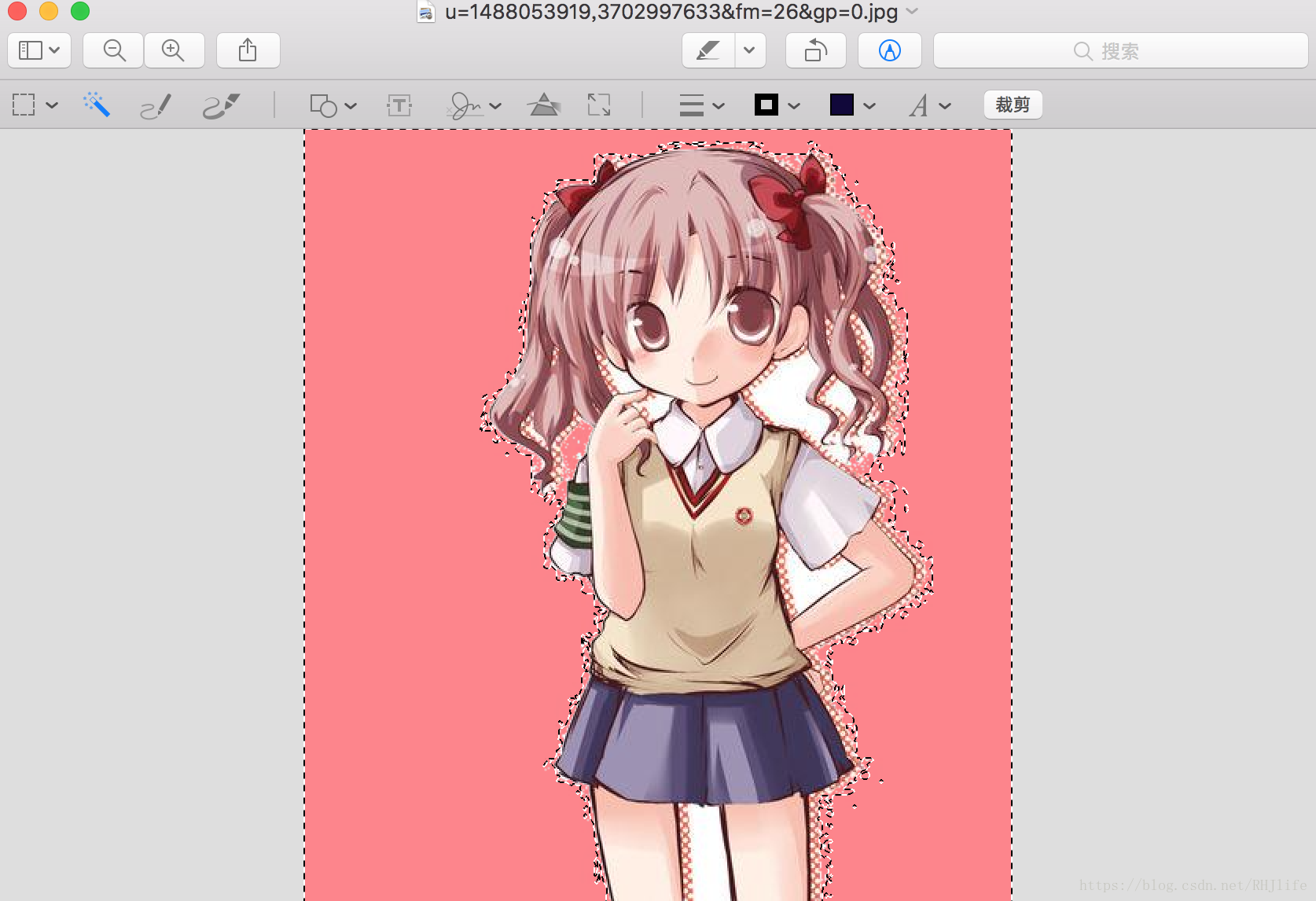The image size is (1316, 901).
Task: Select the highlight pen tool
Action: pos(708,51)
